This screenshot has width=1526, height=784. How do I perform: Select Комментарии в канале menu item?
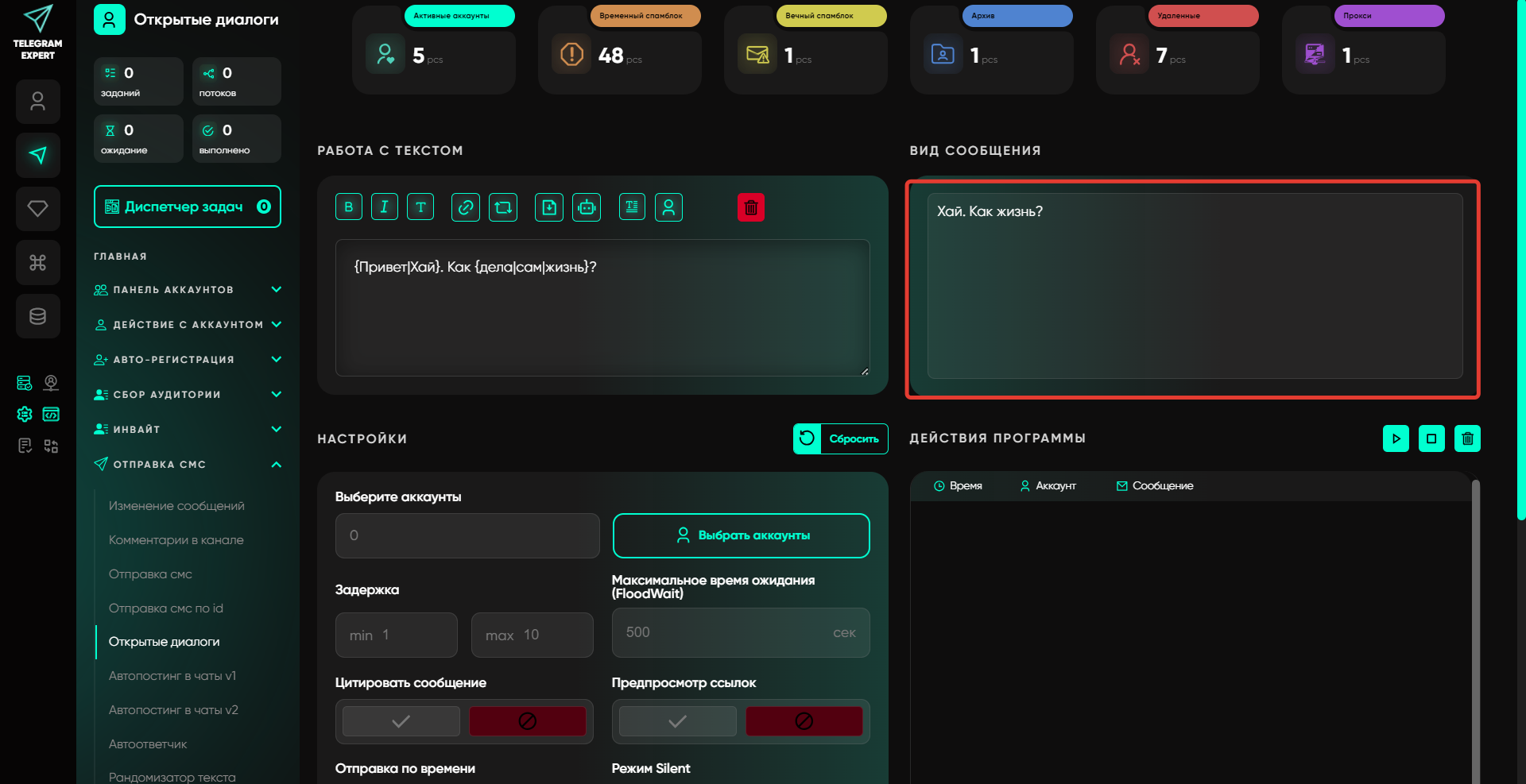pos(176,540)
